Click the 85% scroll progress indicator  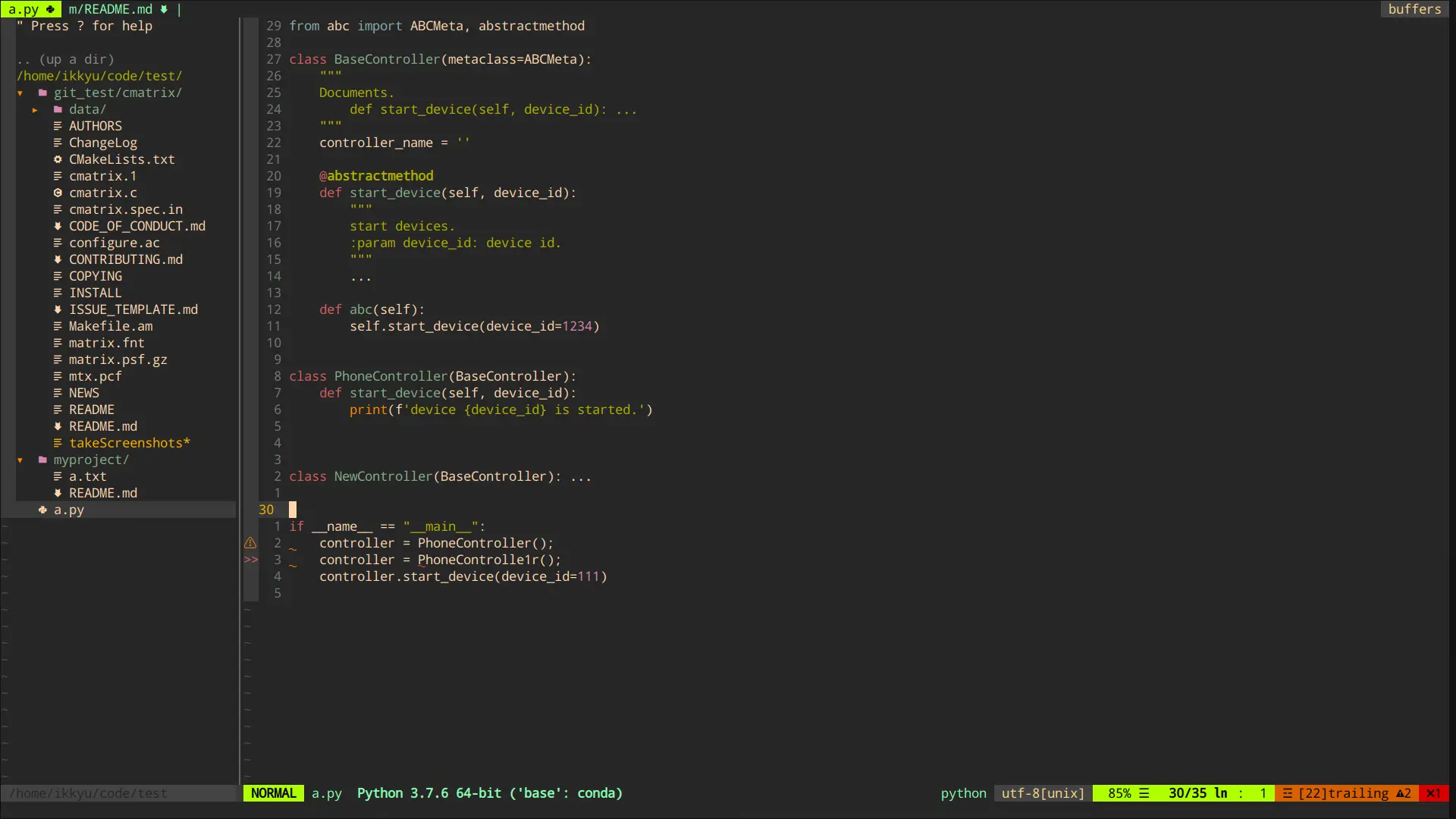pos(1121,793)
